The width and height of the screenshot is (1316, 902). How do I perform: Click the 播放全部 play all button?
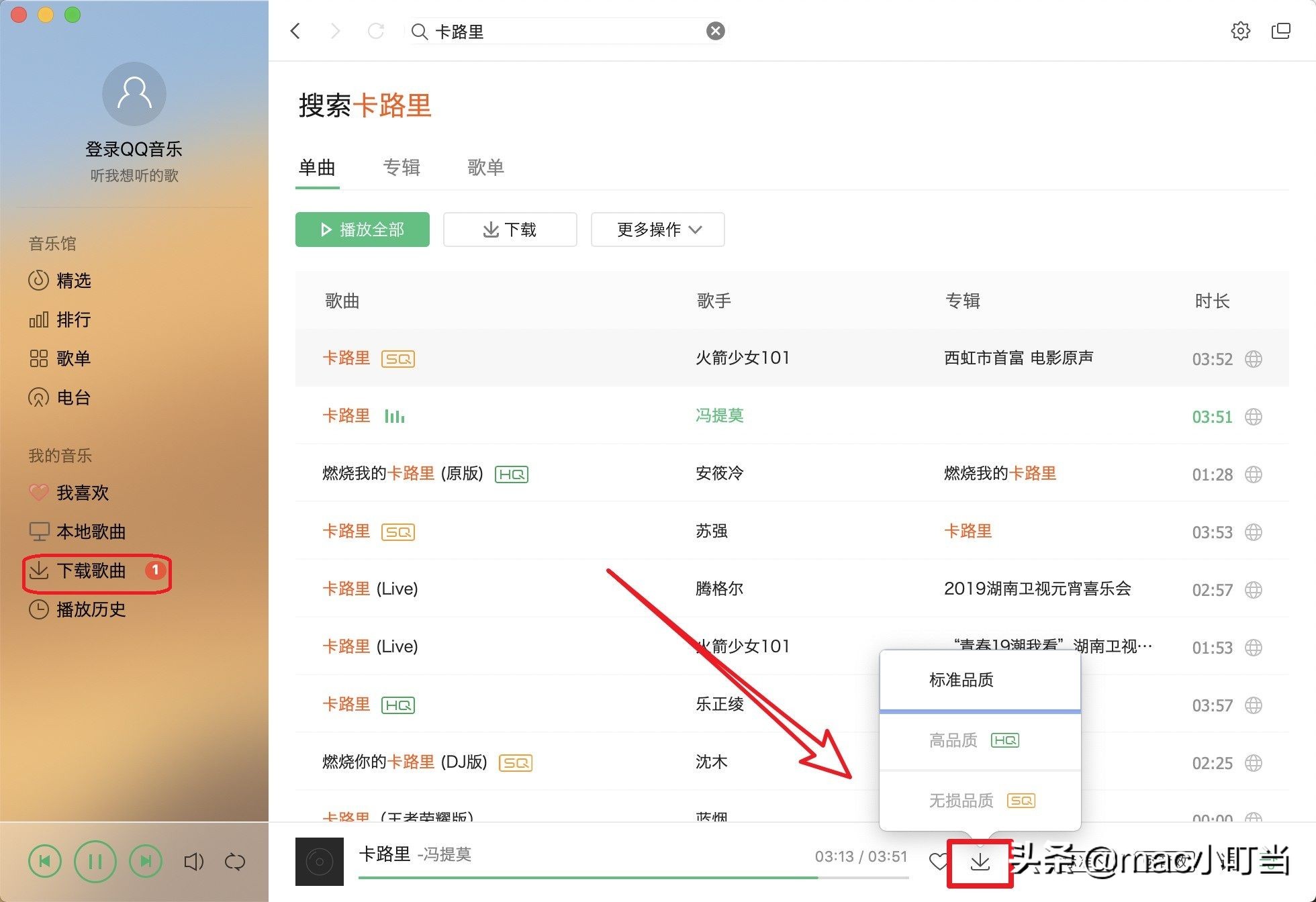click(362, 230)
